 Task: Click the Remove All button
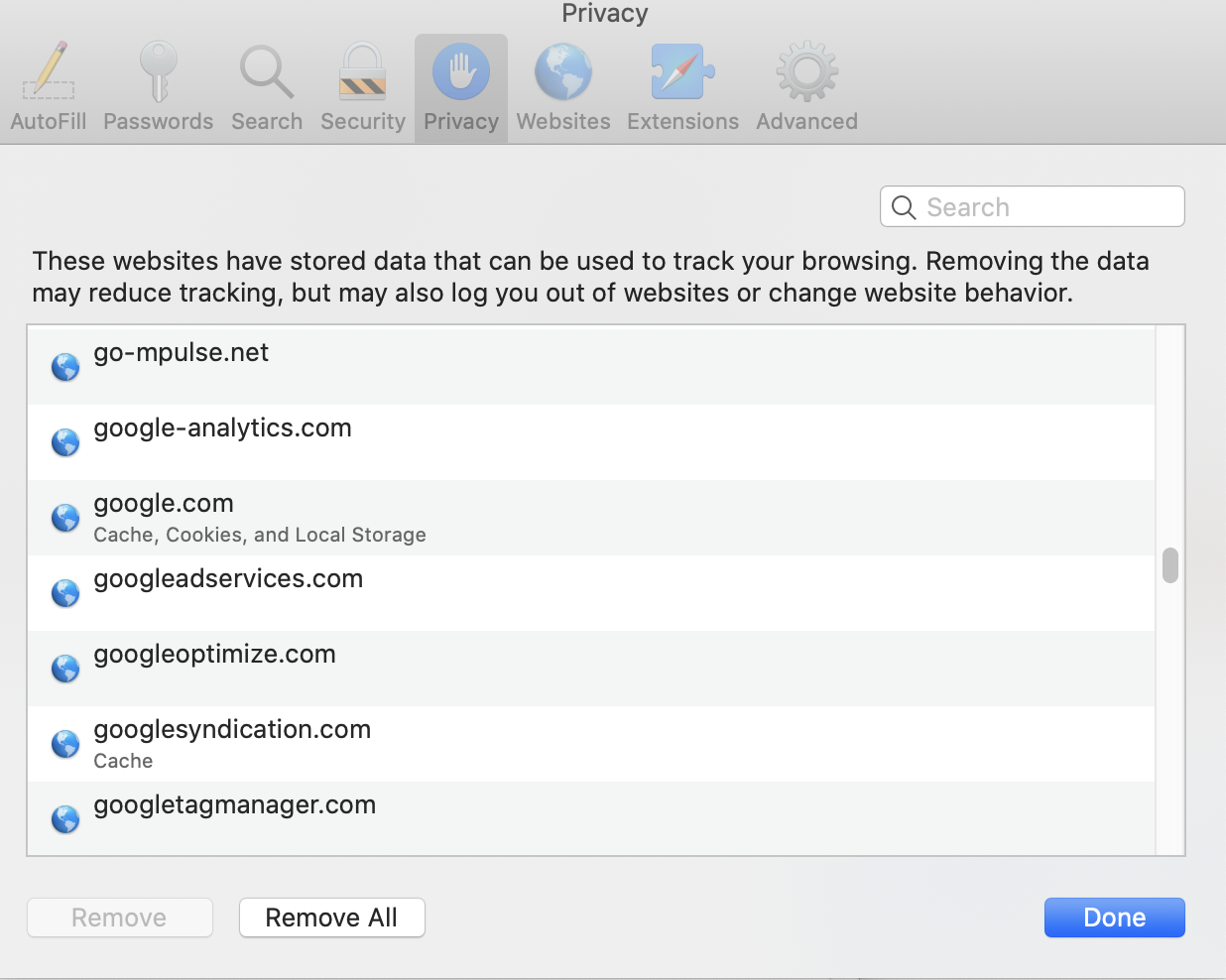332,918
